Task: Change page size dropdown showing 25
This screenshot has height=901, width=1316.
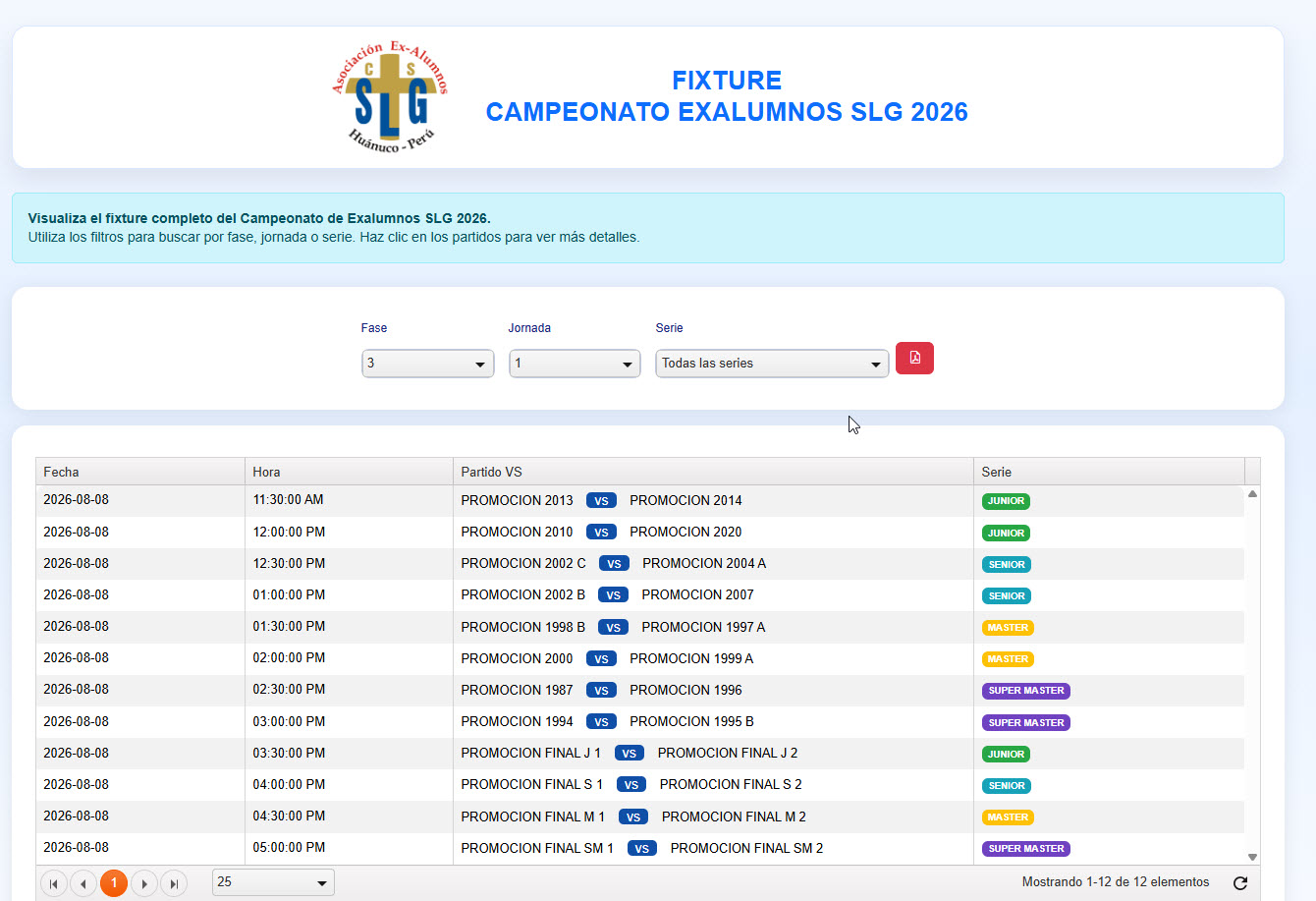Action: pos(273,882)
